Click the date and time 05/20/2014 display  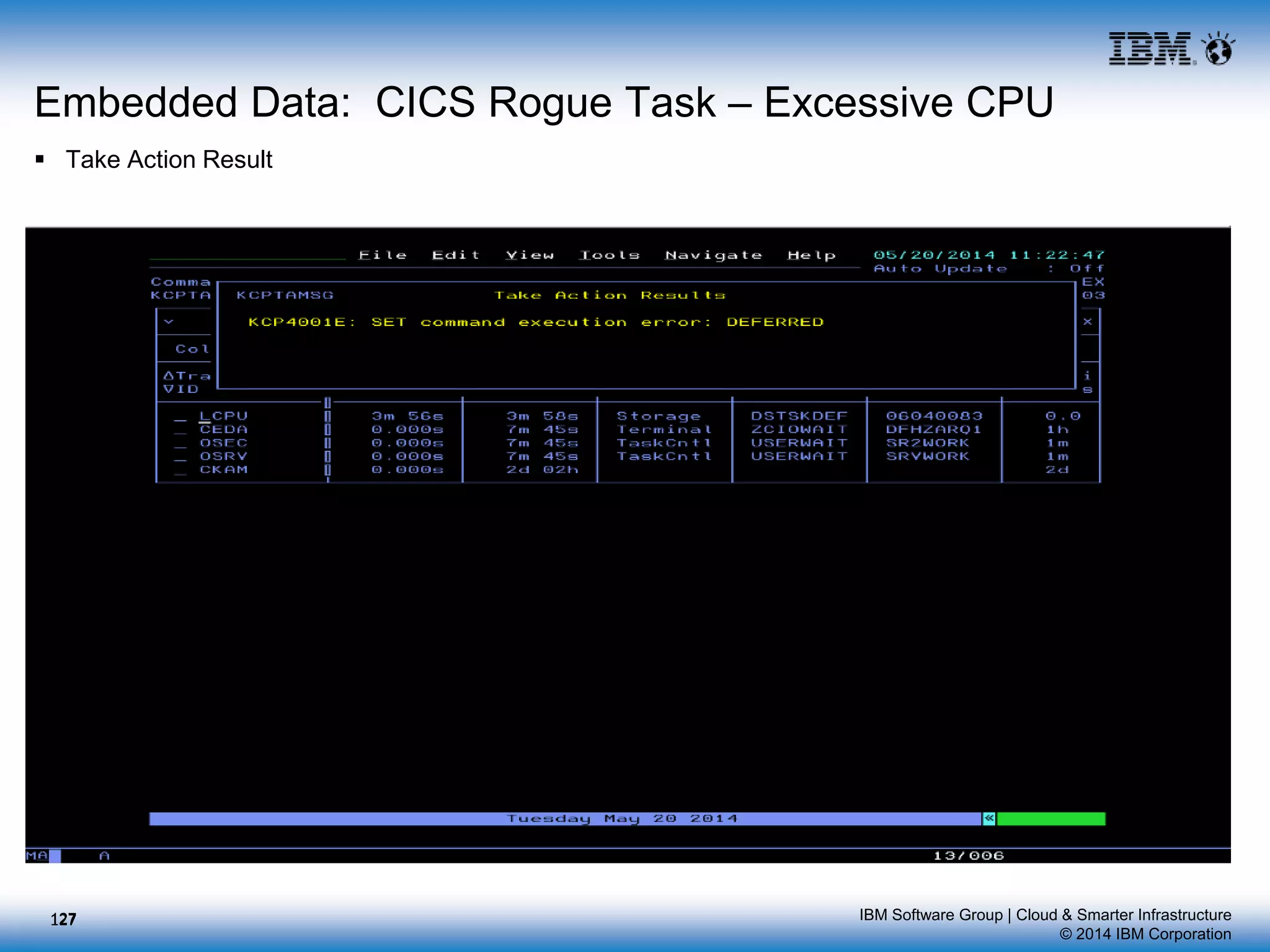[x=989, y=255]
